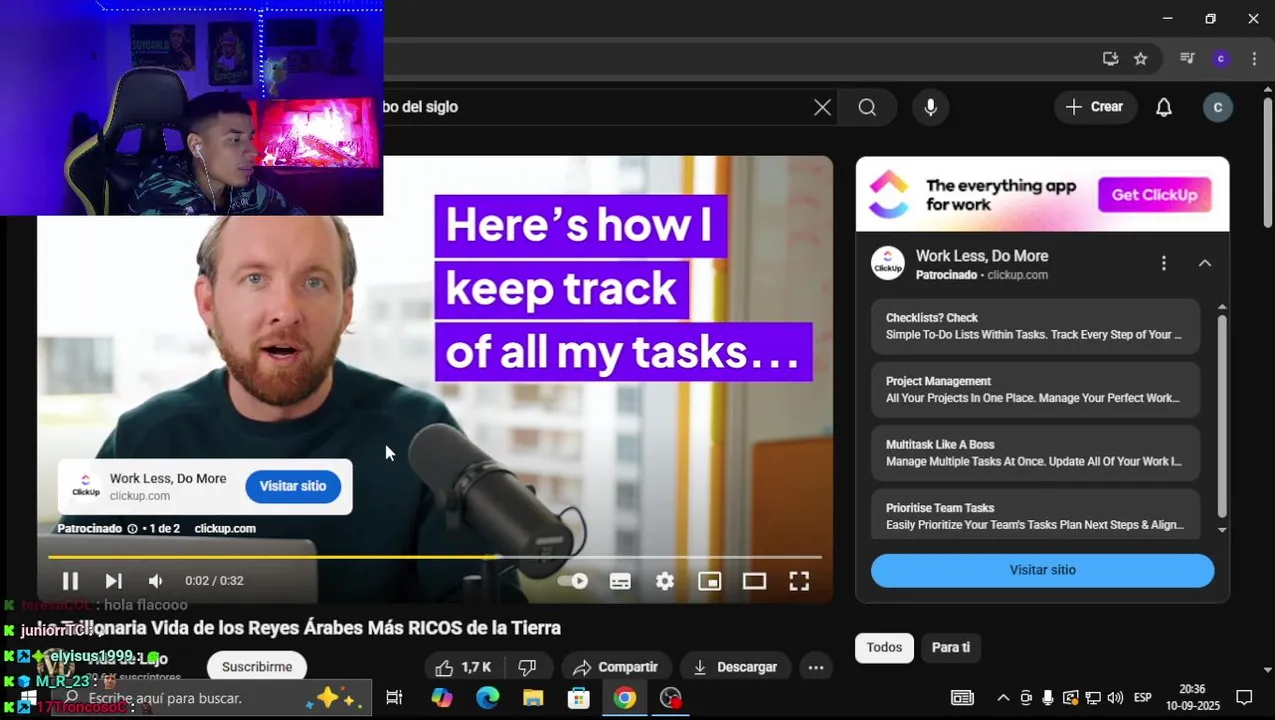The image size is (1275, 720).
Task: Select the Todos filter chip
Action: (884, 648)
